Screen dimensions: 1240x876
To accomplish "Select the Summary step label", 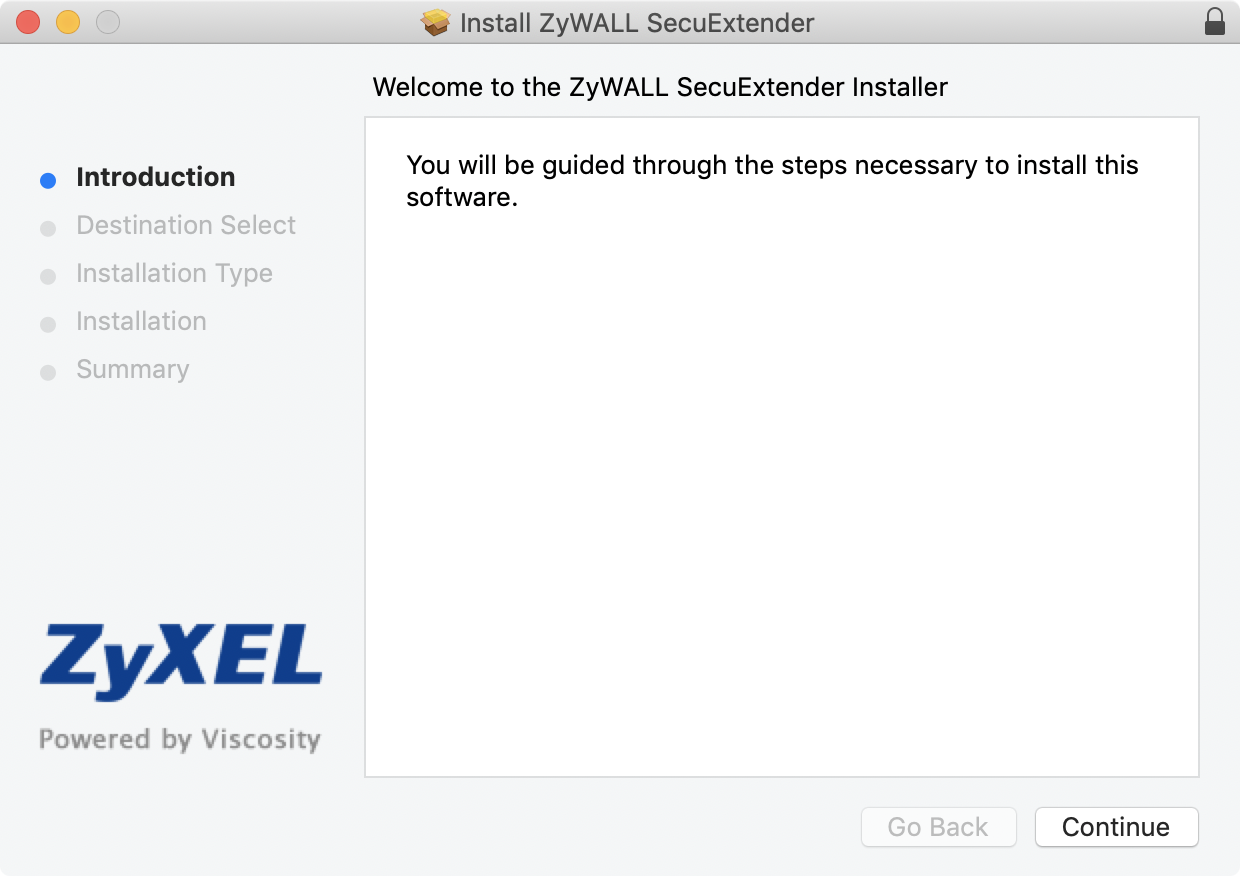I will 132,369.
